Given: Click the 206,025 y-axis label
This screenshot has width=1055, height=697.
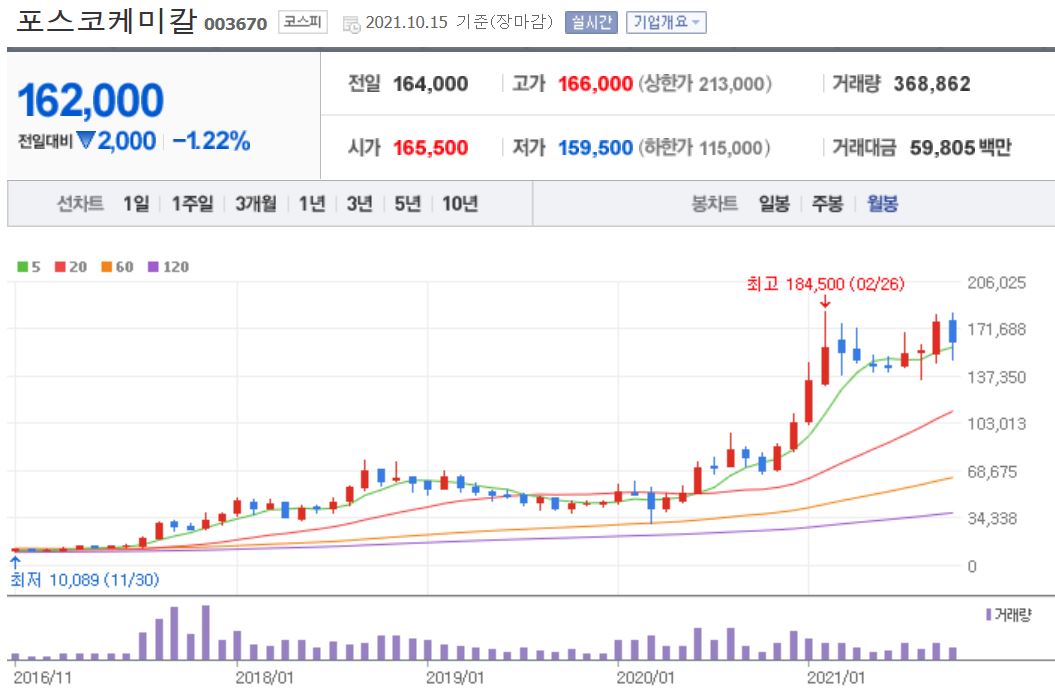Looking at the screenshot, I should pyautogui.click(x=996, y=283).
